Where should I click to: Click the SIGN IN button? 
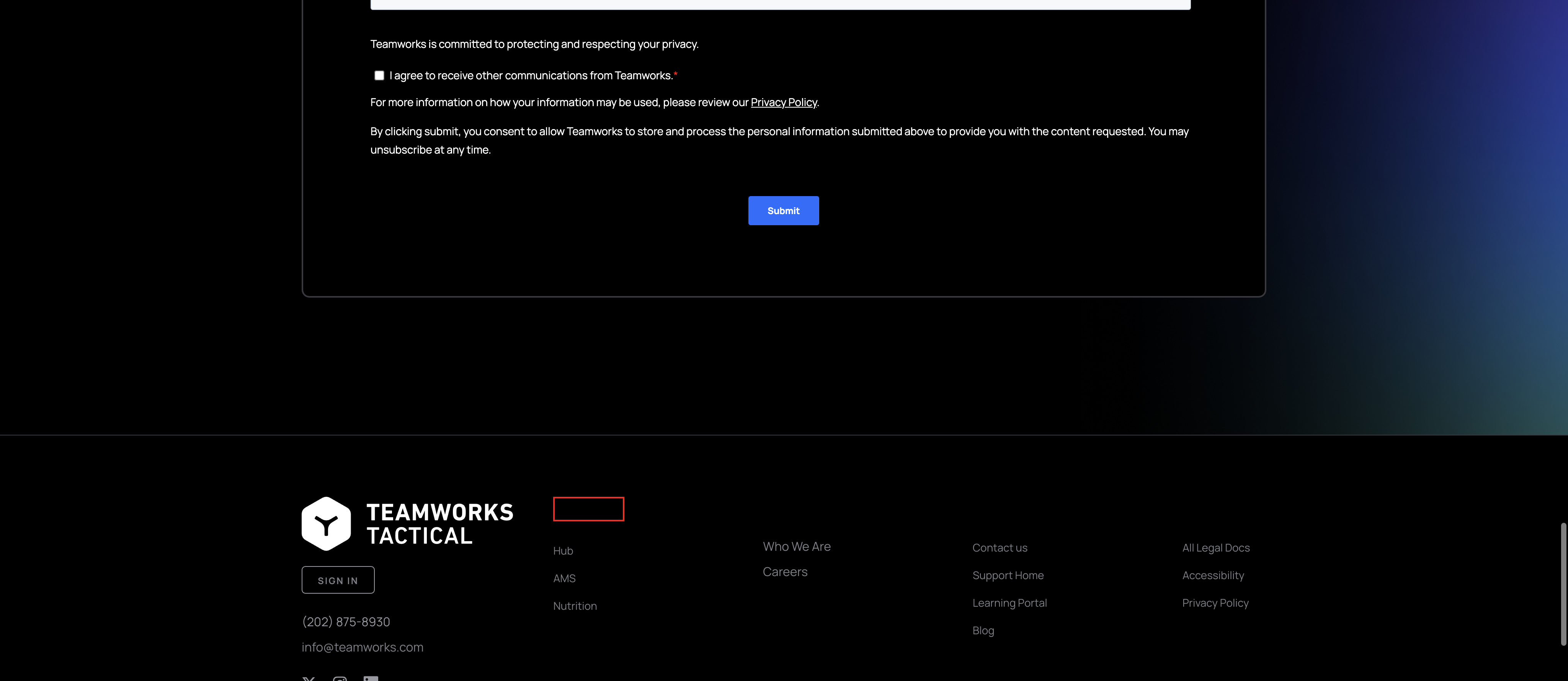[338, 580]
